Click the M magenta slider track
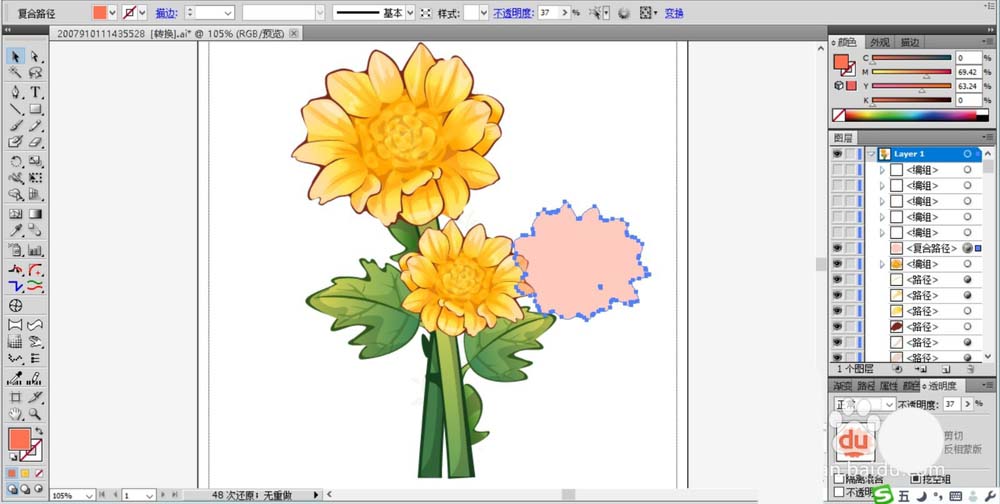Screen dimensions: 1000x504 [911, 72]
